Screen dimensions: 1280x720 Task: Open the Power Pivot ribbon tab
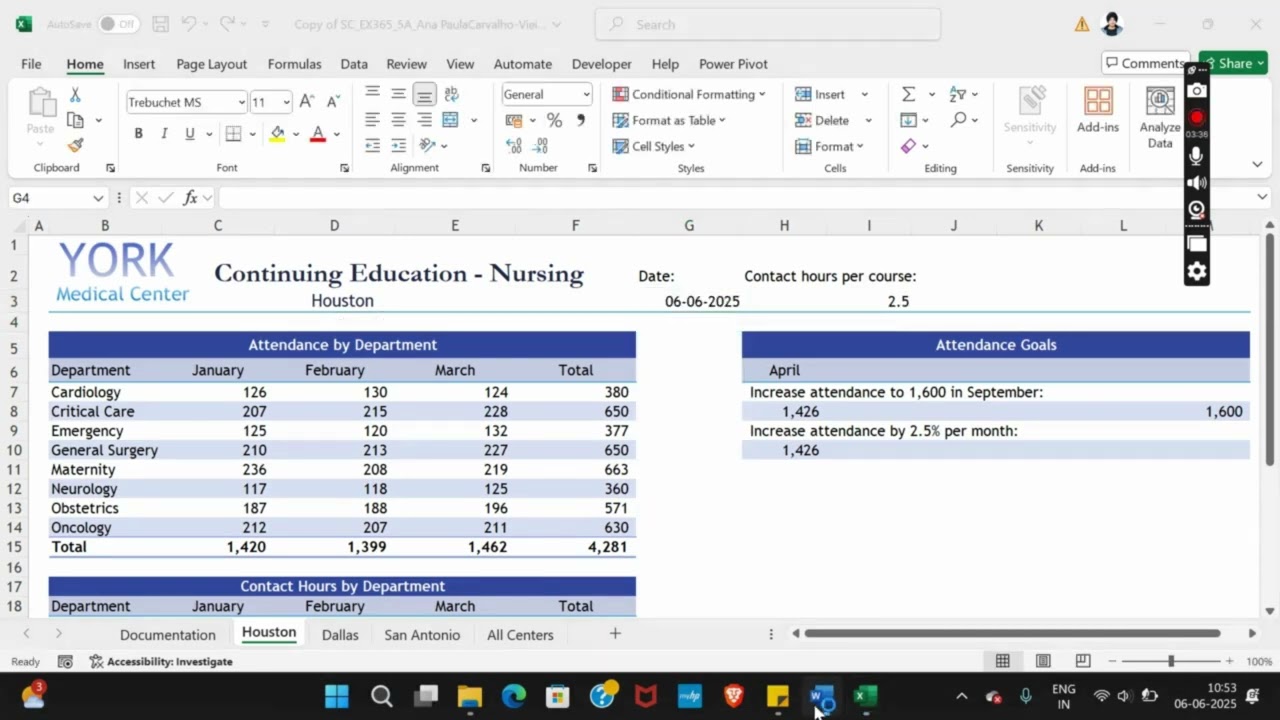coord(733,64)
